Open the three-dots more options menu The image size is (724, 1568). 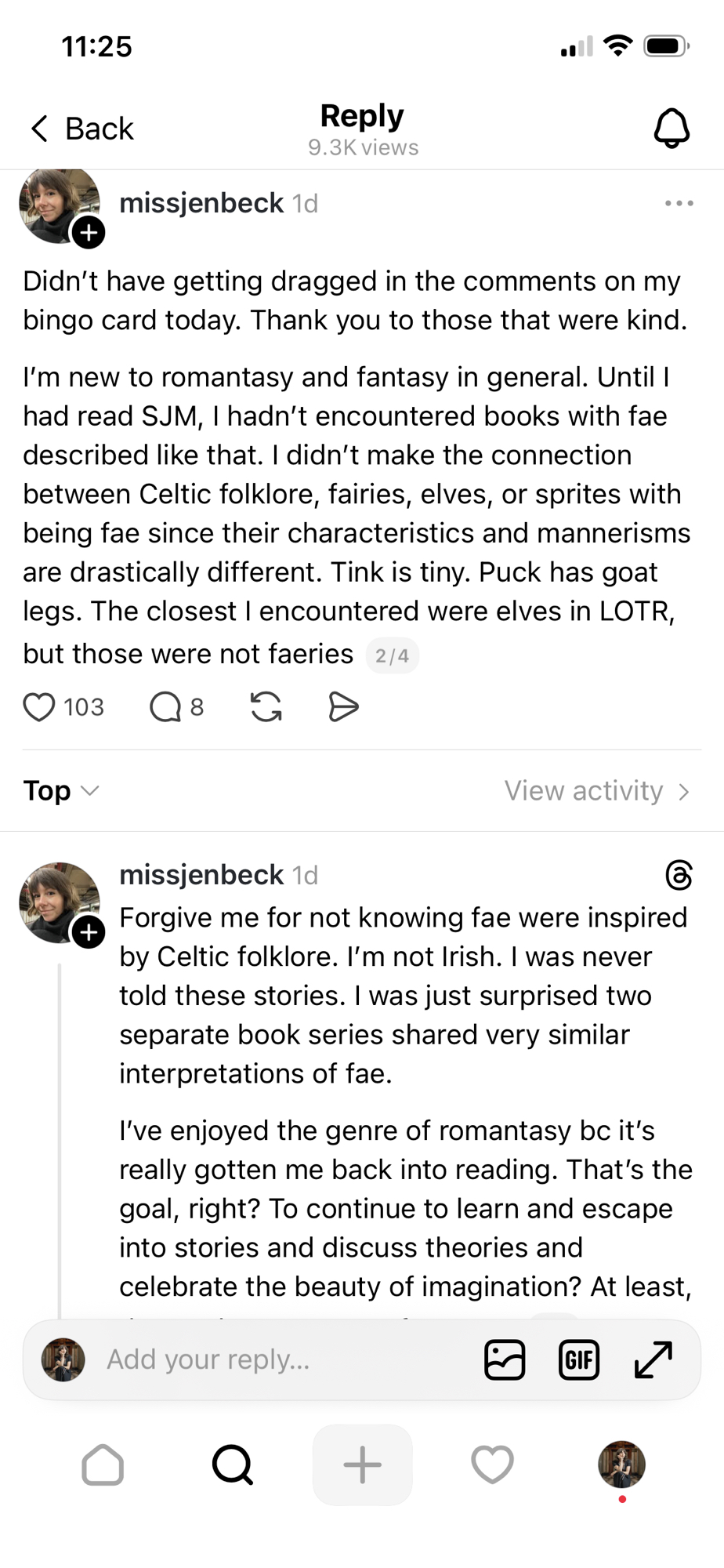(679, 203)
